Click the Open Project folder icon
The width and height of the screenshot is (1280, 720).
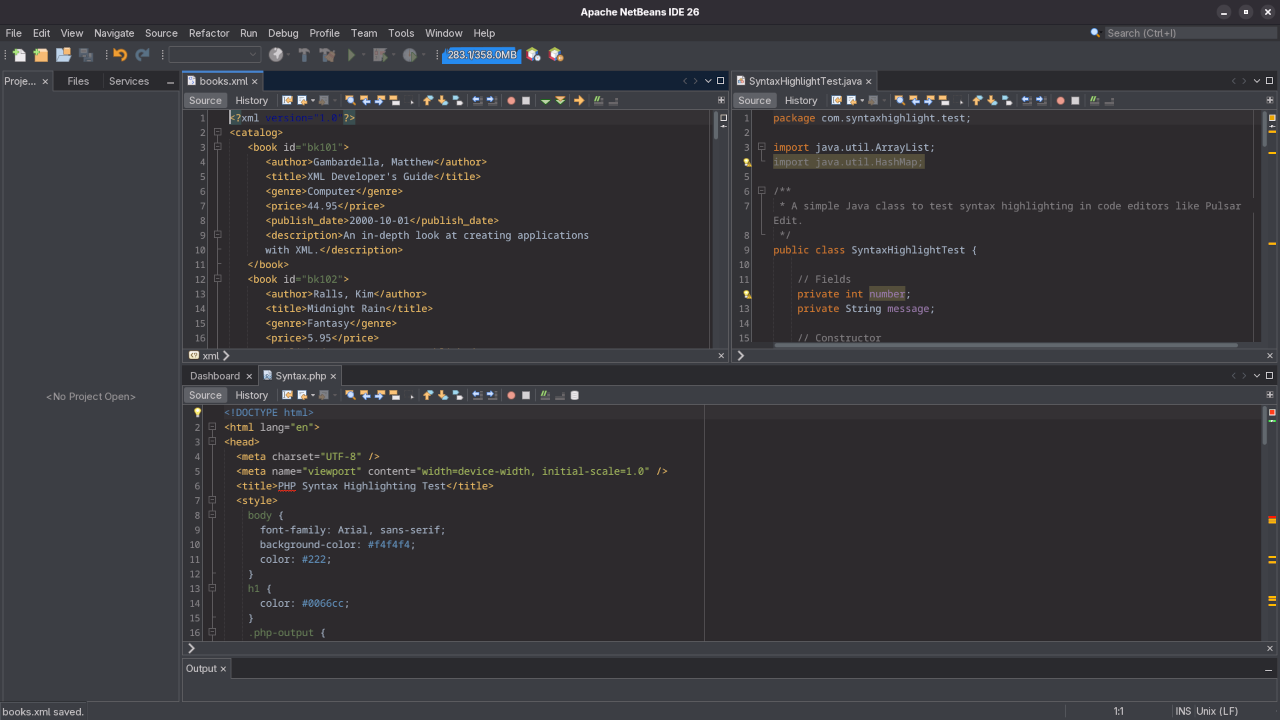click(x=63, y=55)
